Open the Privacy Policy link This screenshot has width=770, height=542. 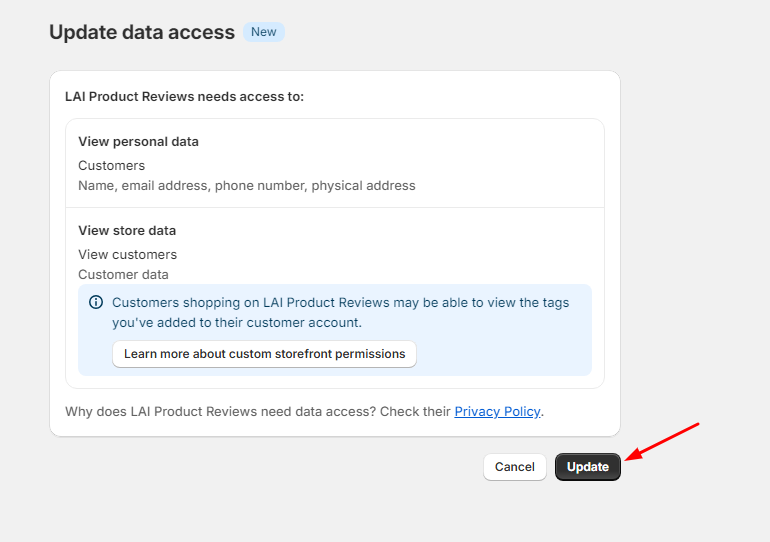point(497,411)
